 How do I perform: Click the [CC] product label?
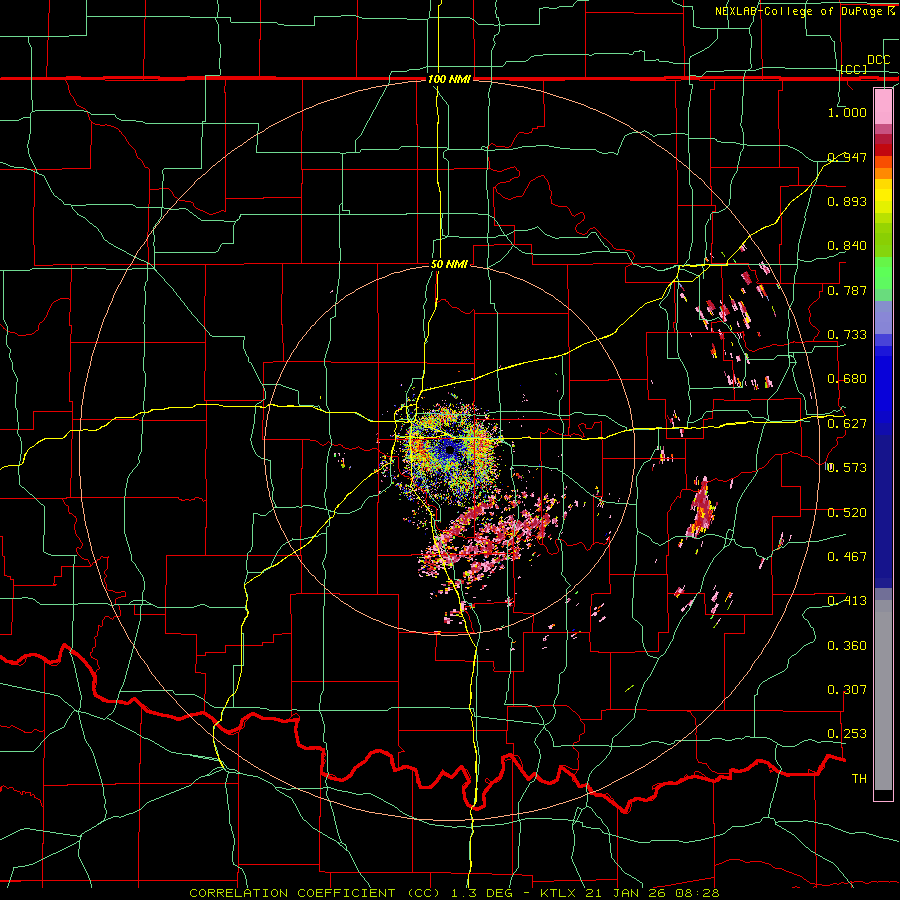(854, 69)
